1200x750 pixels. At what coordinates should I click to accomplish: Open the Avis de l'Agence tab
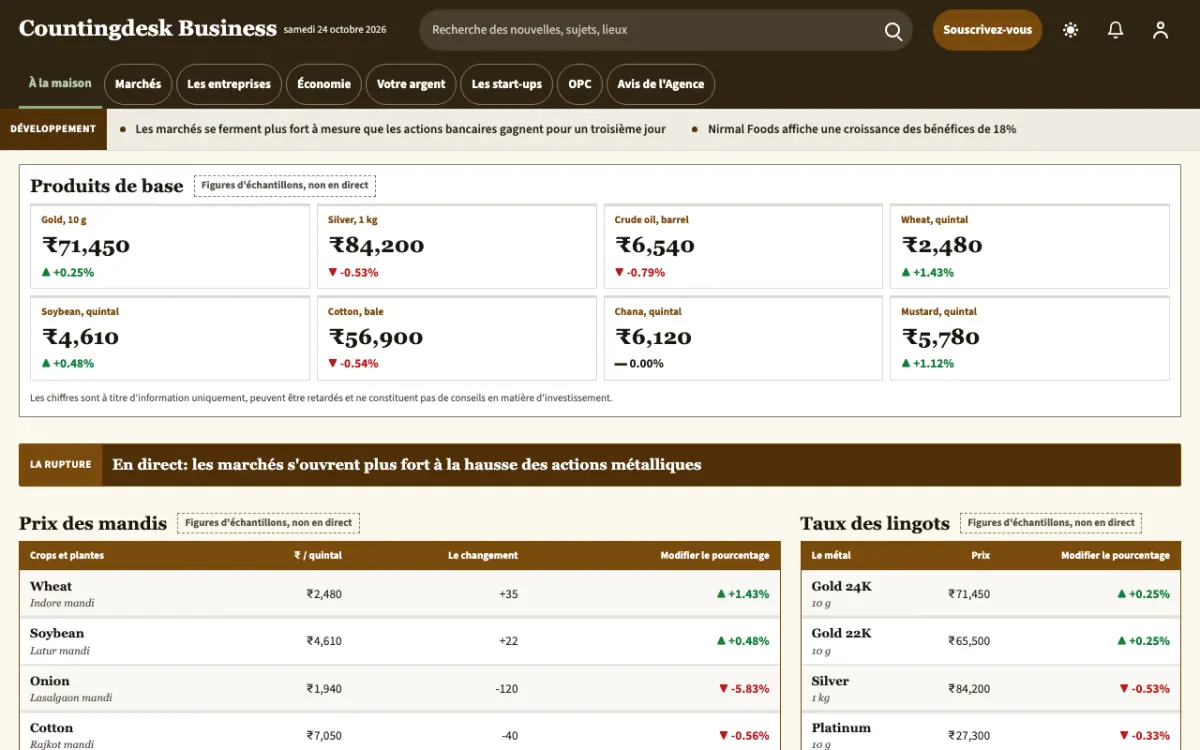tap(661, 84)
